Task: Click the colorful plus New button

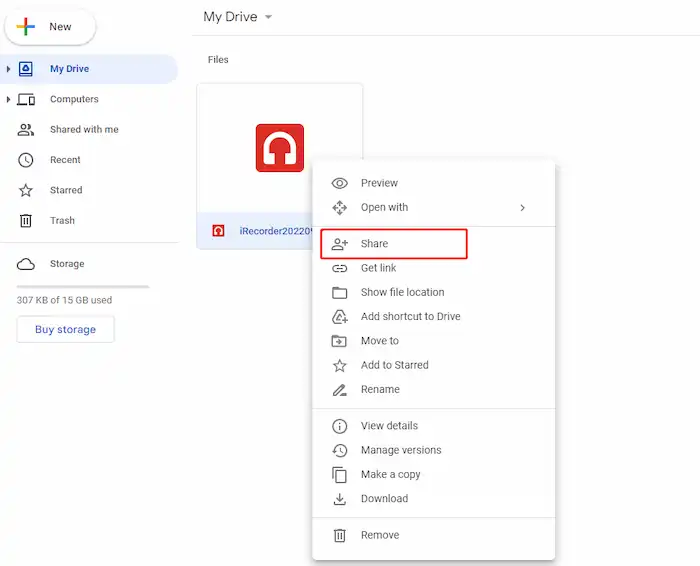Action: pos(50,27)
